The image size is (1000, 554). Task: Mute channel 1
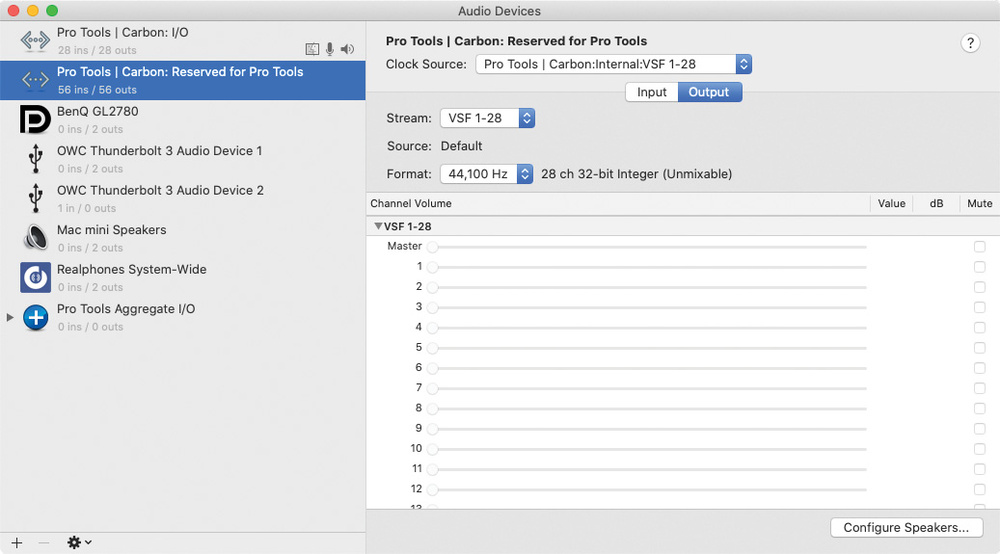pos(980,266)
